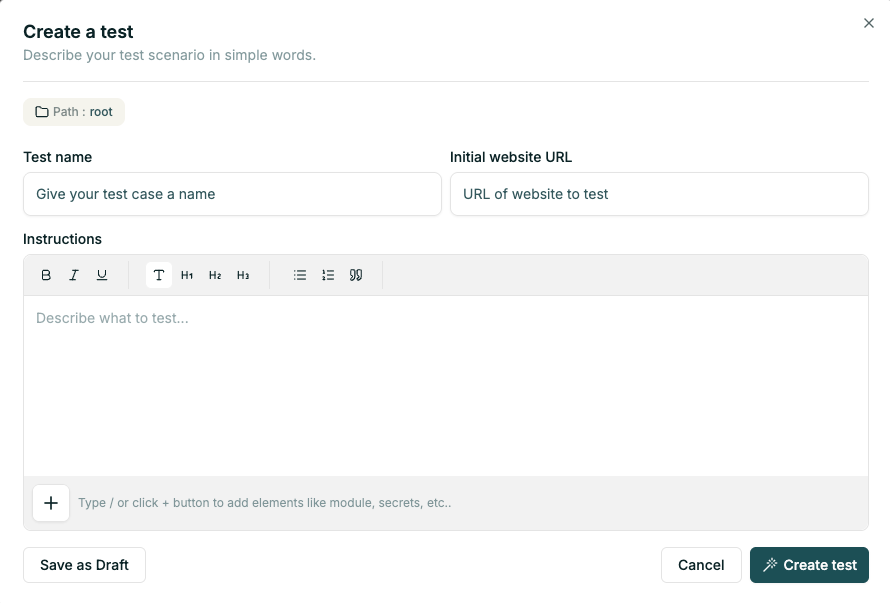
Task: Click the folder icon in the Path chip
Action: click(40, 112)
